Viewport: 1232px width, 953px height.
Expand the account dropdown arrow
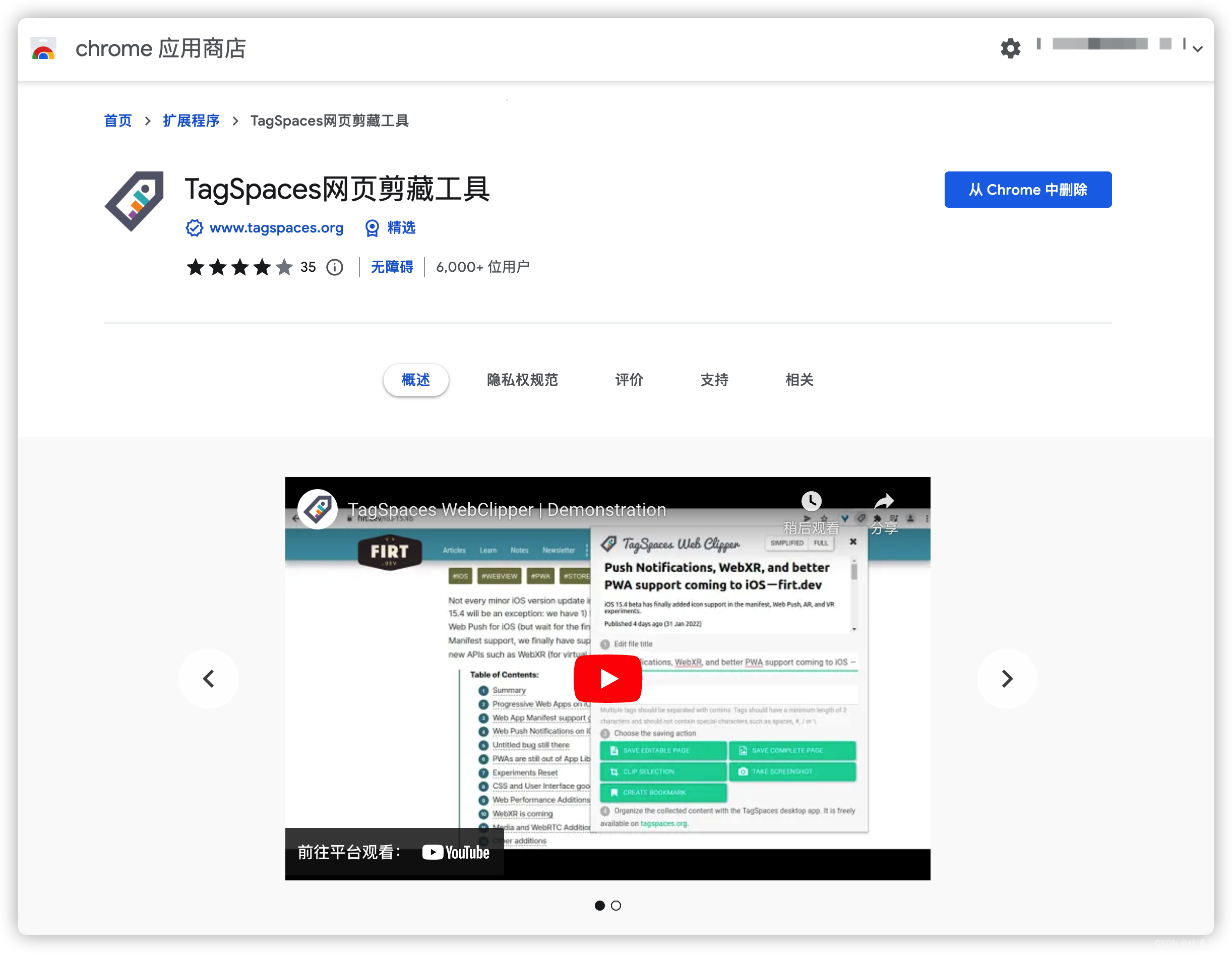(1198, 49)
